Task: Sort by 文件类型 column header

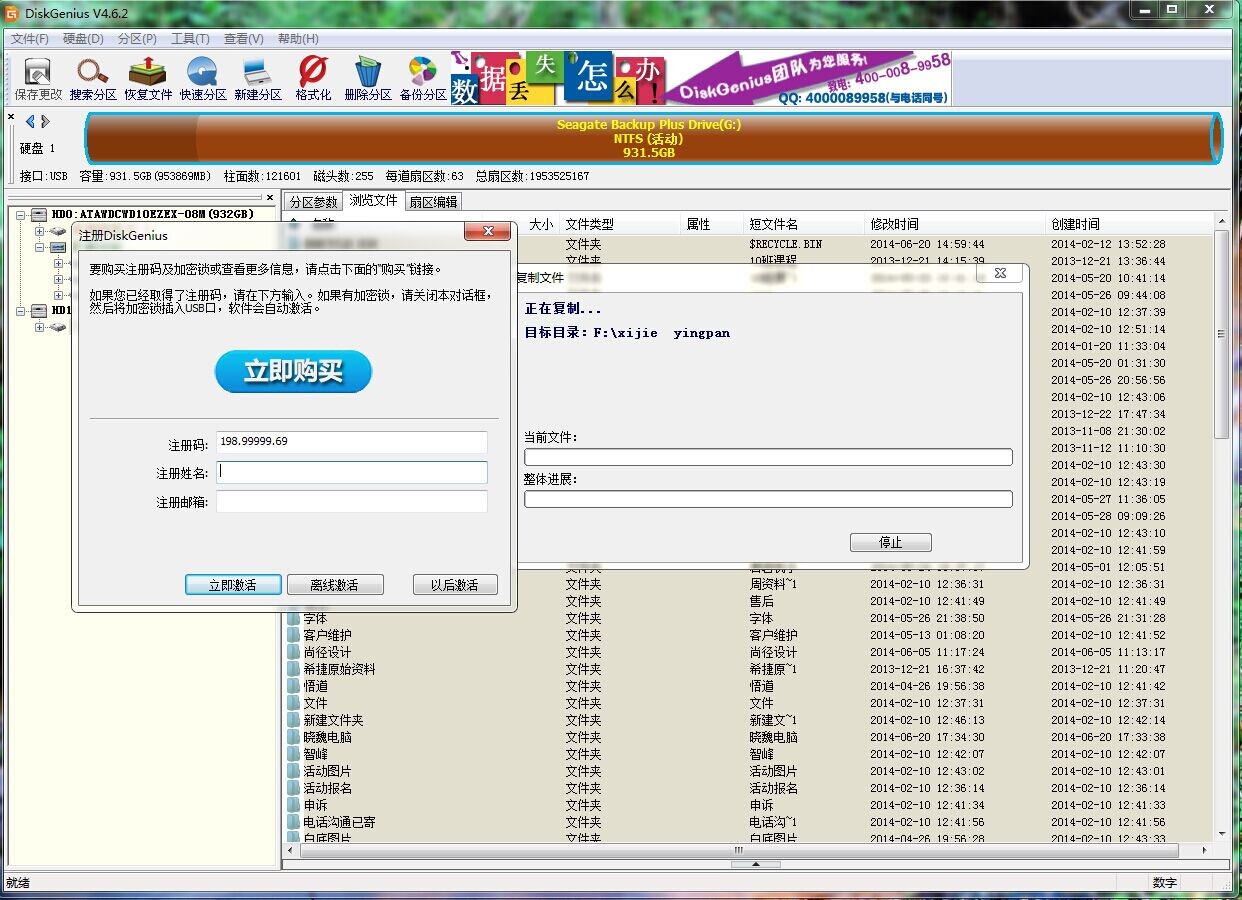Action: point(620,224)
